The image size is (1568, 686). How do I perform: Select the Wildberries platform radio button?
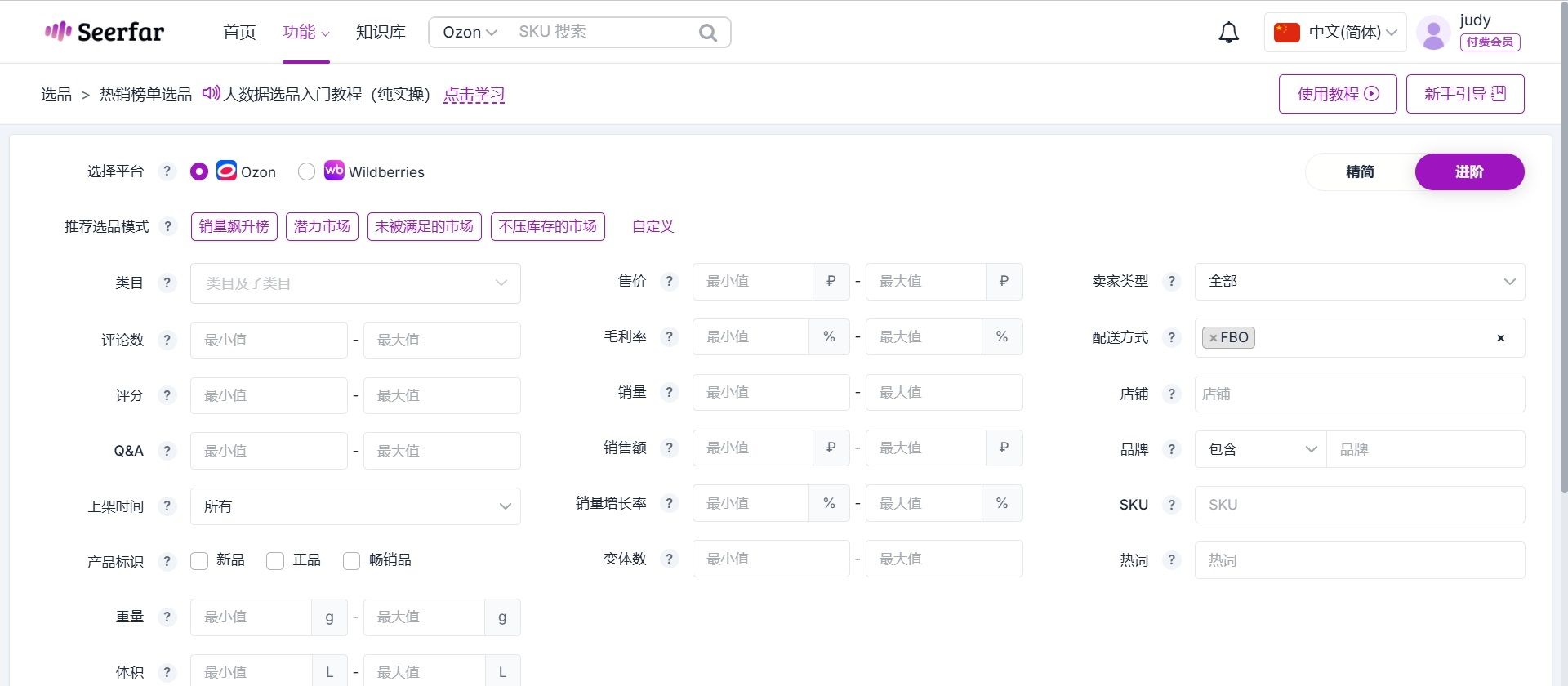coord(306,171)
